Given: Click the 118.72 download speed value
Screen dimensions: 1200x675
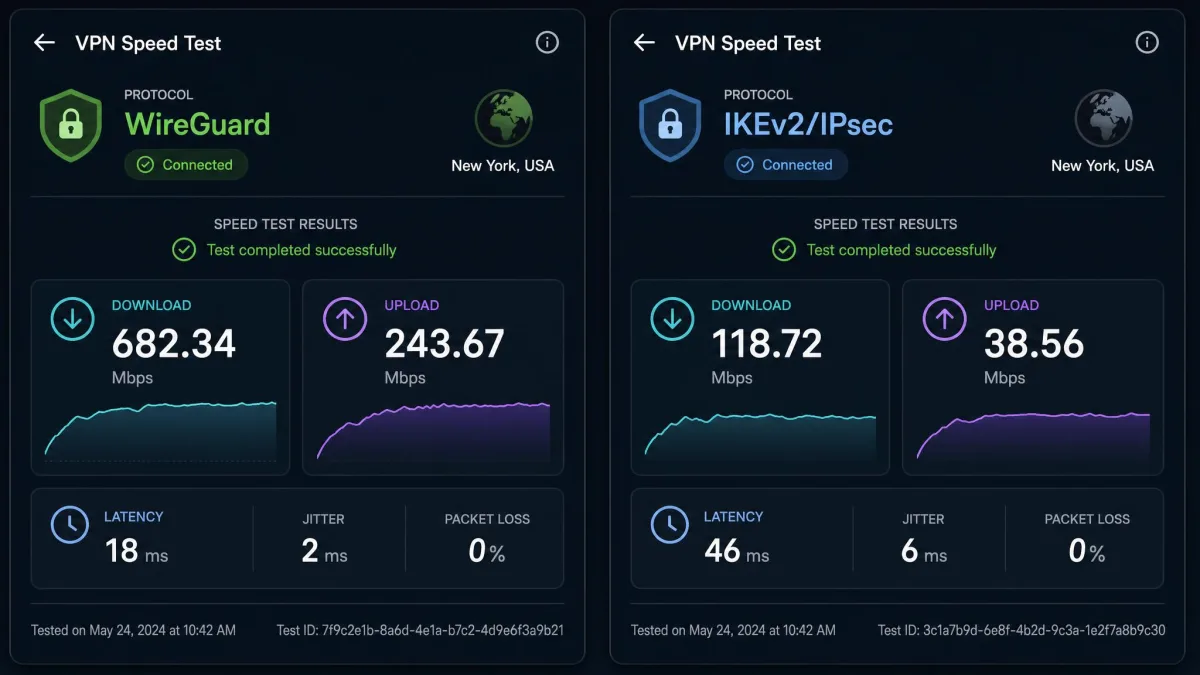Looking at the screenshot, I should [767, 344].
